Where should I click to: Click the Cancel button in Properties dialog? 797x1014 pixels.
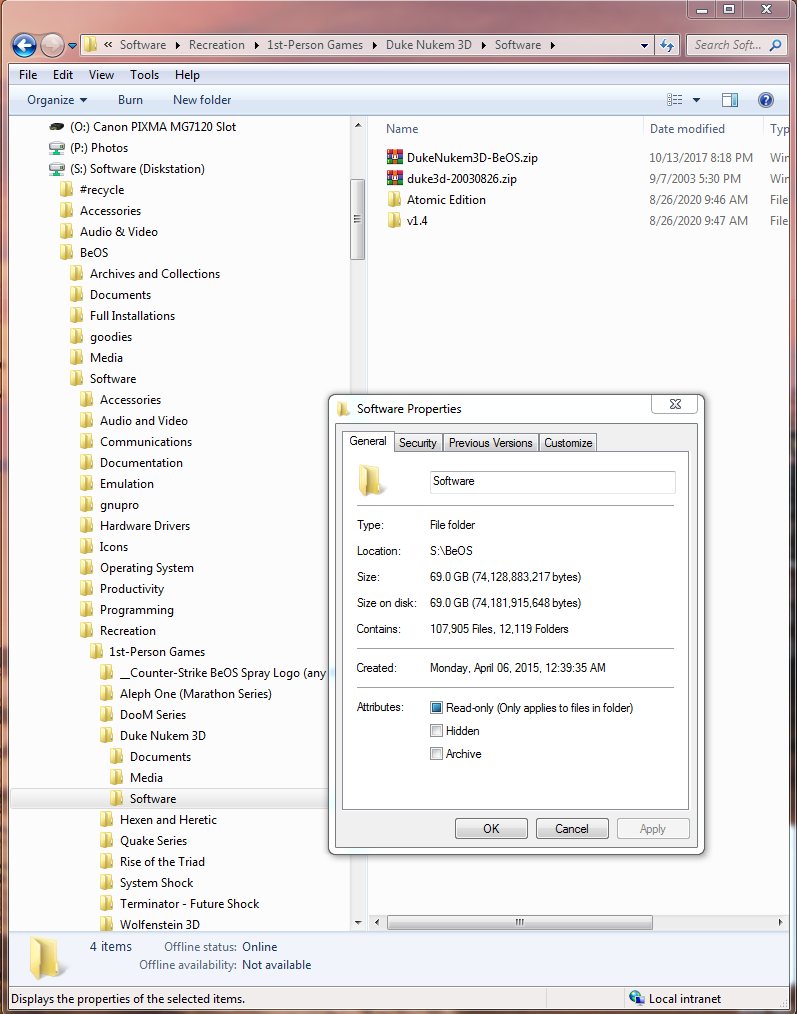tap(572, 828)
